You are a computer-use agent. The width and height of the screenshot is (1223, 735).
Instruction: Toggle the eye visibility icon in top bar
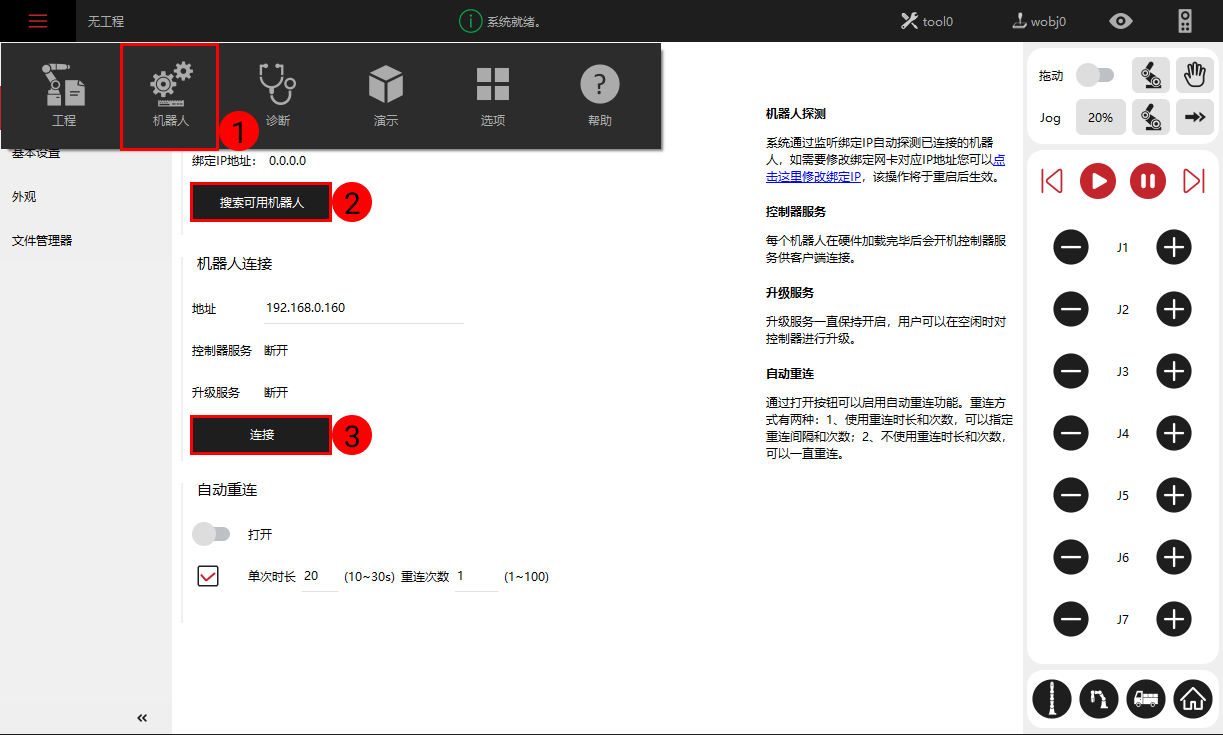coord(1122,21)
